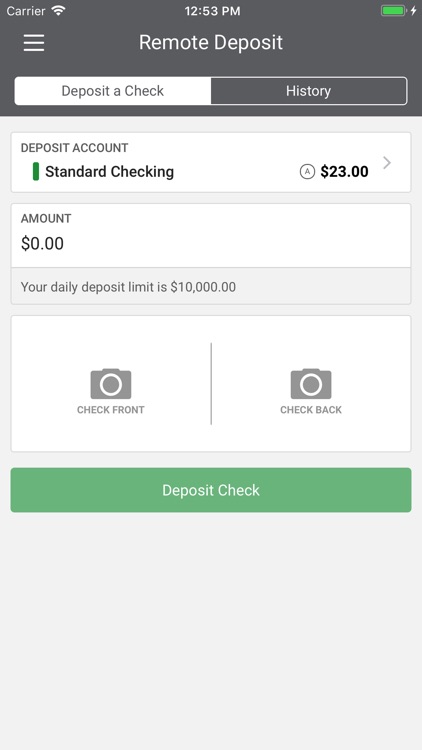Submit with the Deposit Check button
The height and width of the screenshot is (750, 422).
[x=211, y=490]
